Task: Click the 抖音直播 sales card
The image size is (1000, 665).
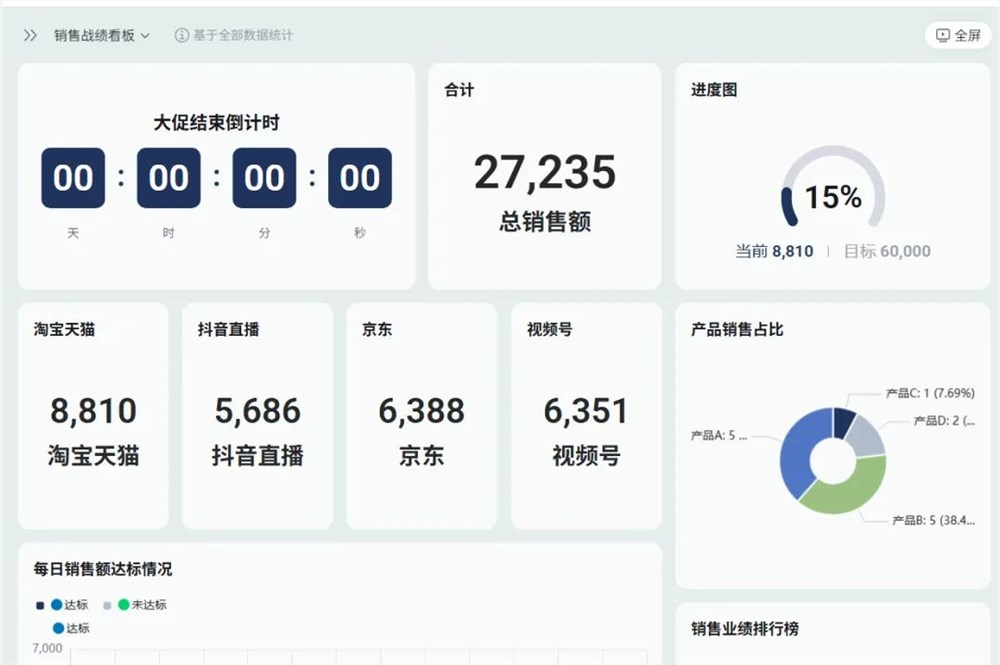Action: 257,414
